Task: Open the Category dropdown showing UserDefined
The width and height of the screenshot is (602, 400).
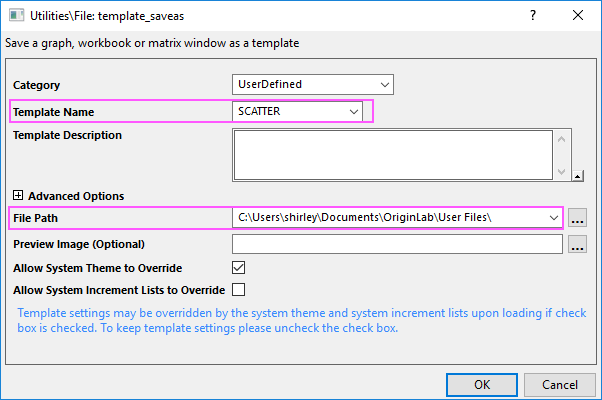Action: [384, 85]
